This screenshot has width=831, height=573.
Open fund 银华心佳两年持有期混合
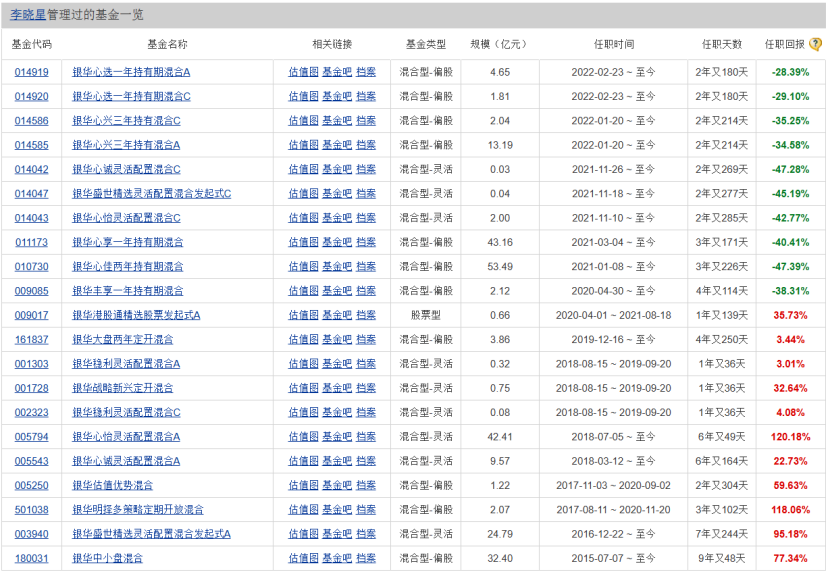tap(128, 267)
